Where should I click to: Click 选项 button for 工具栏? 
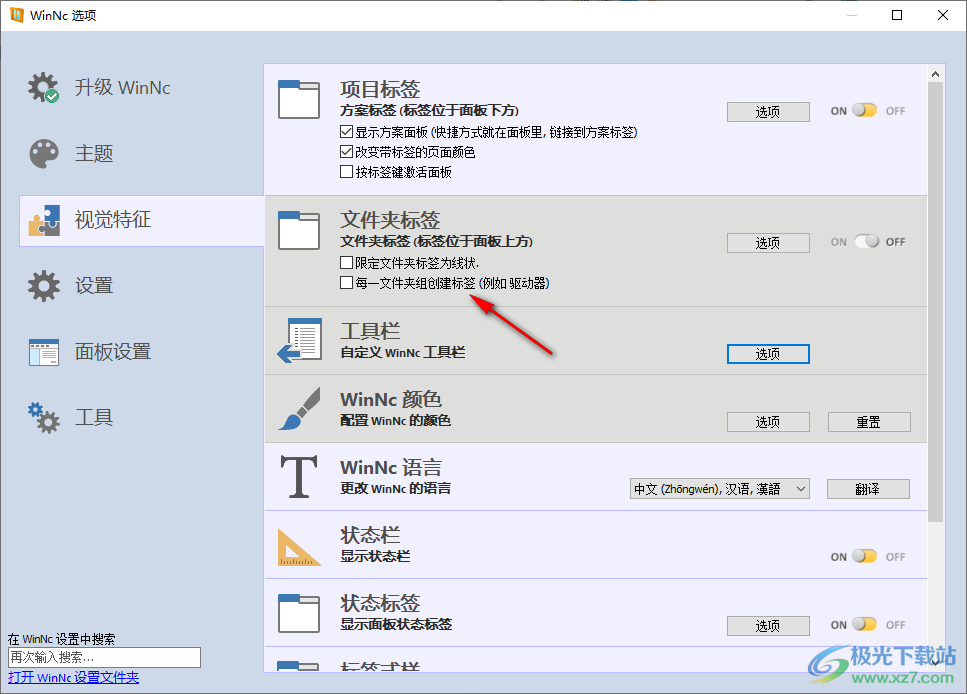[x=768, y=353]
